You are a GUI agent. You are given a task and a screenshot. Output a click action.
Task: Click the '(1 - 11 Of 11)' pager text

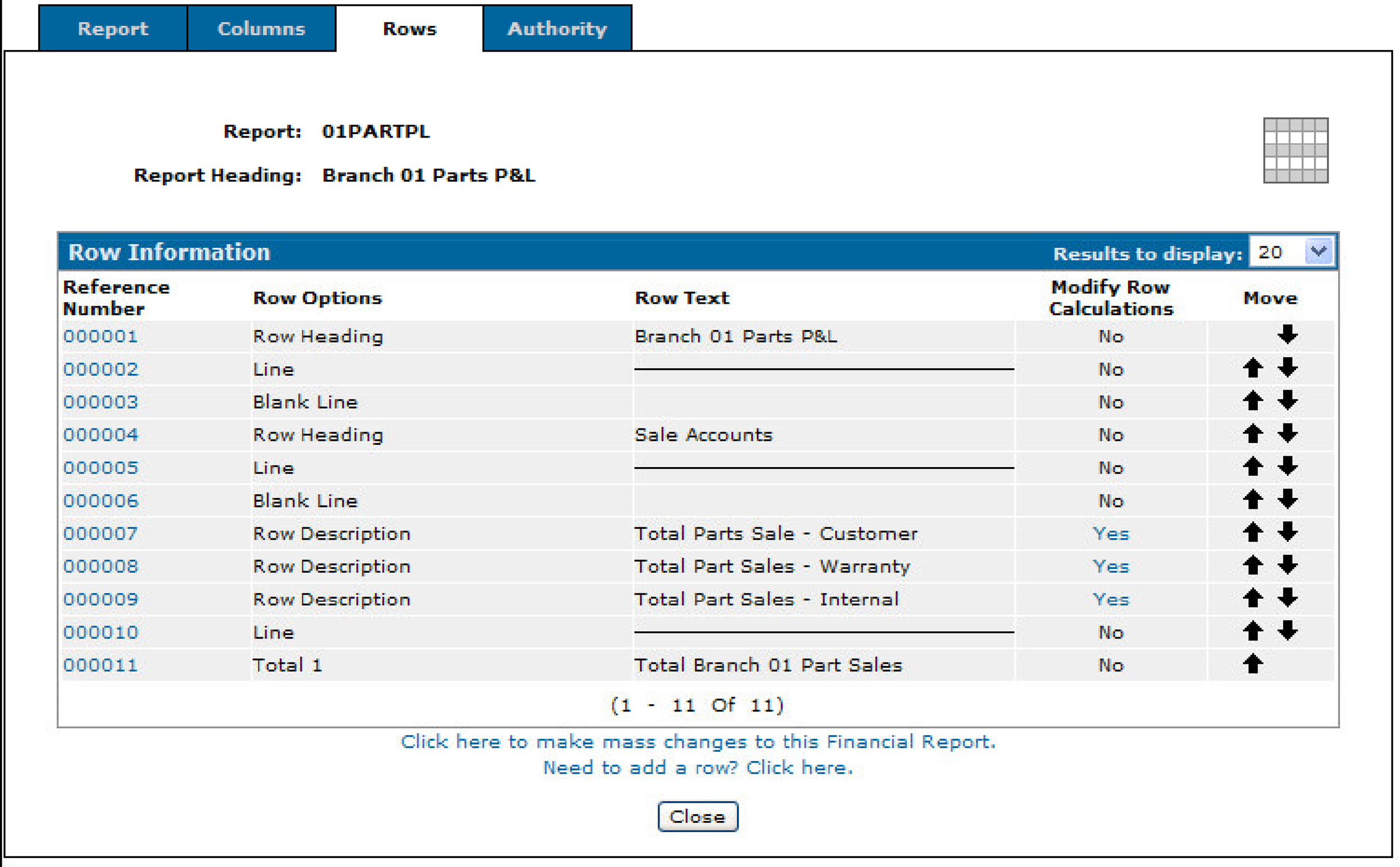tap(697, 705)
